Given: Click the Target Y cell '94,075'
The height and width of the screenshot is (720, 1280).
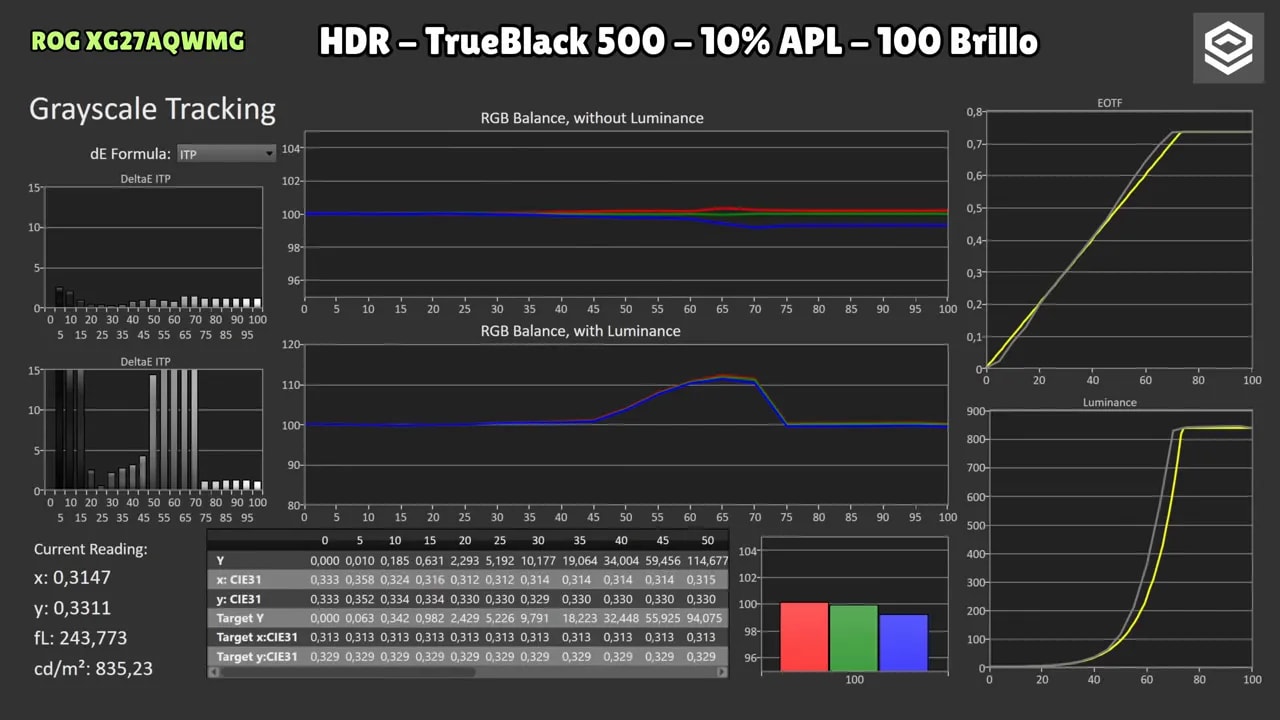Looking at the screenshot, I should pos(704,618).
